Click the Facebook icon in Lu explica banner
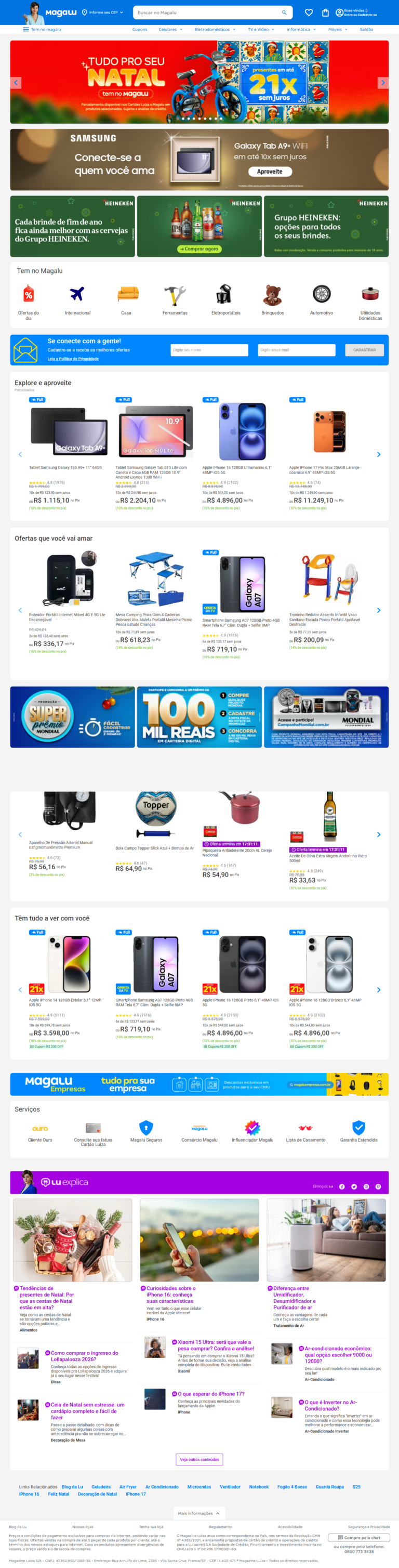The image size is (399, 1568). coord(342,1186)
